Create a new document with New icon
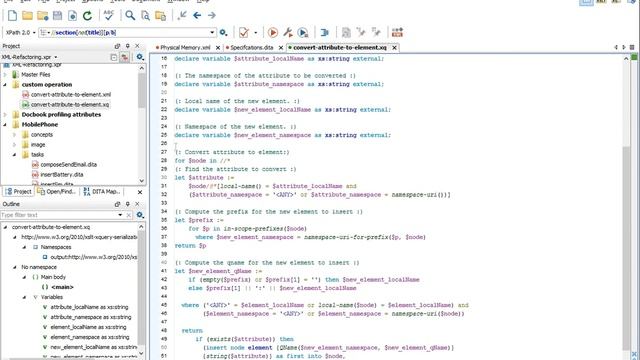Screen dimensions: 640x360 click(12, 16)
